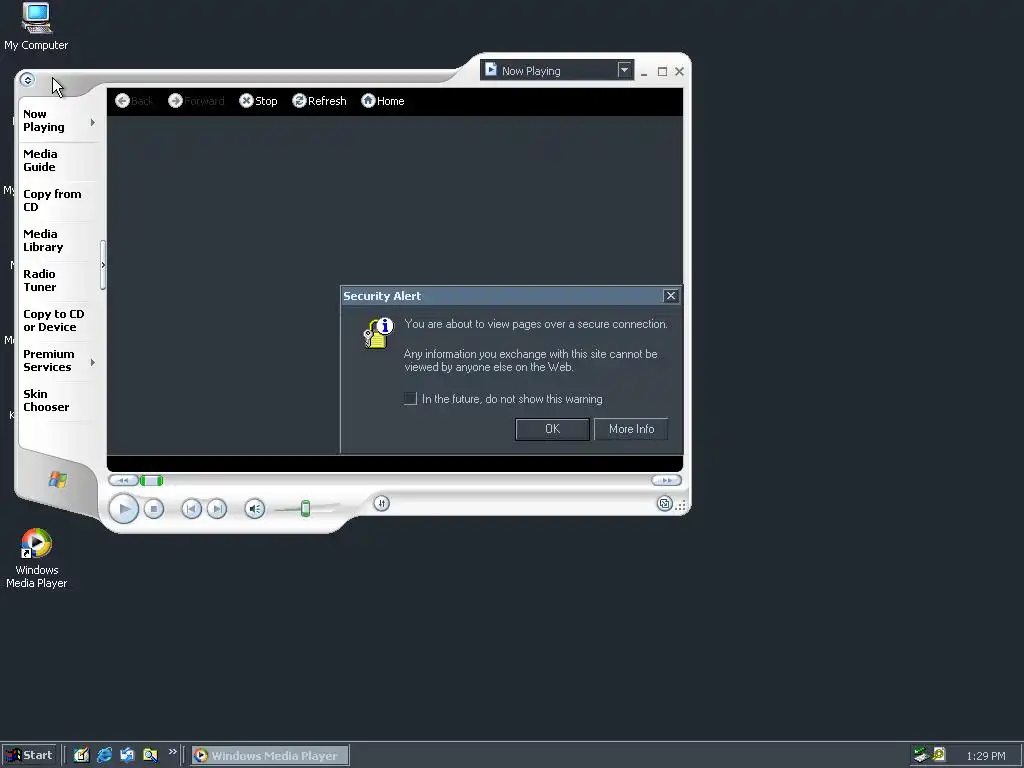Expand hidden Quick Launch items chevron
1024x768 pixels.
click(x=172, y=752)
